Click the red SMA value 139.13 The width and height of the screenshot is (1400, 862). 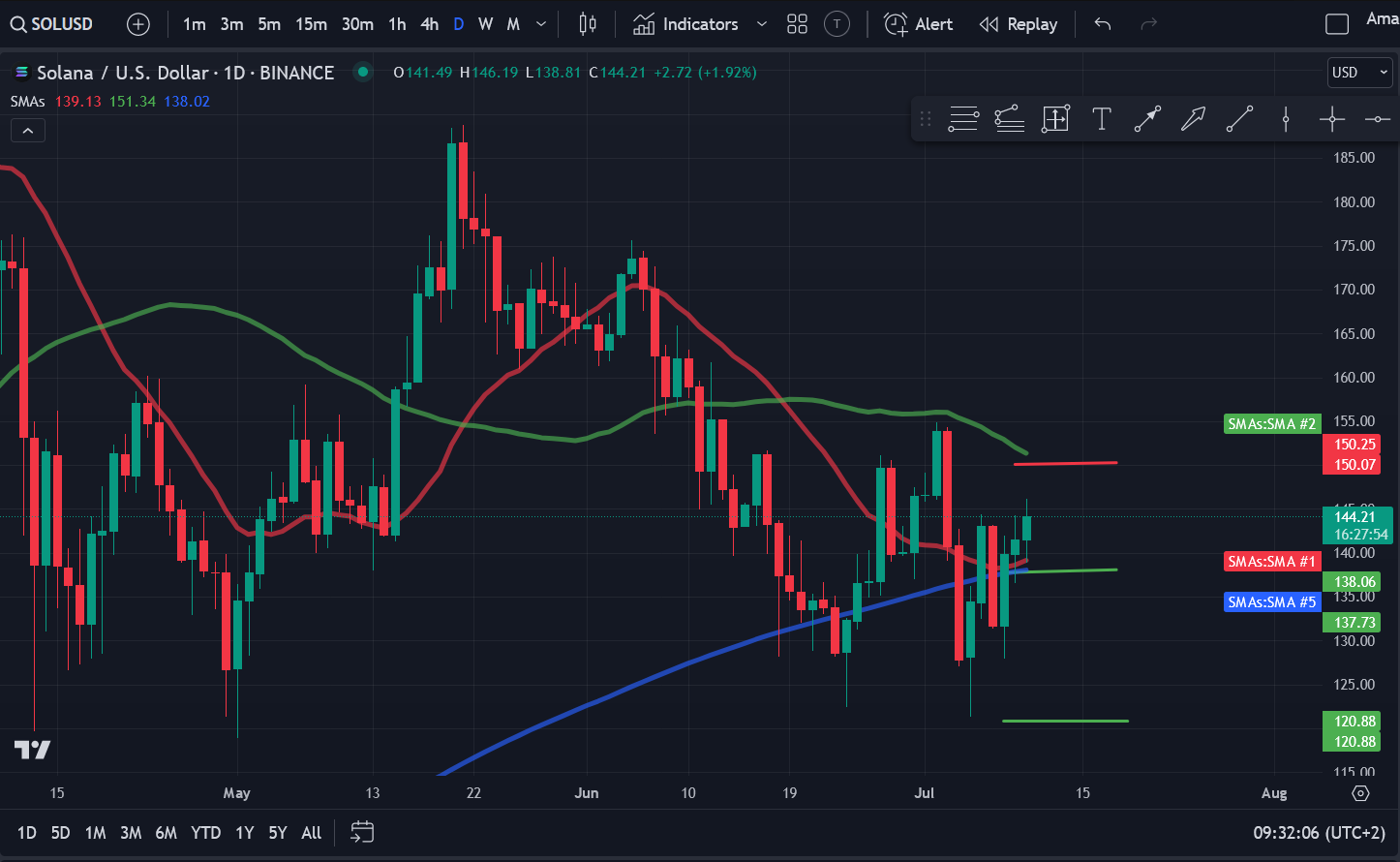point(77,102)
